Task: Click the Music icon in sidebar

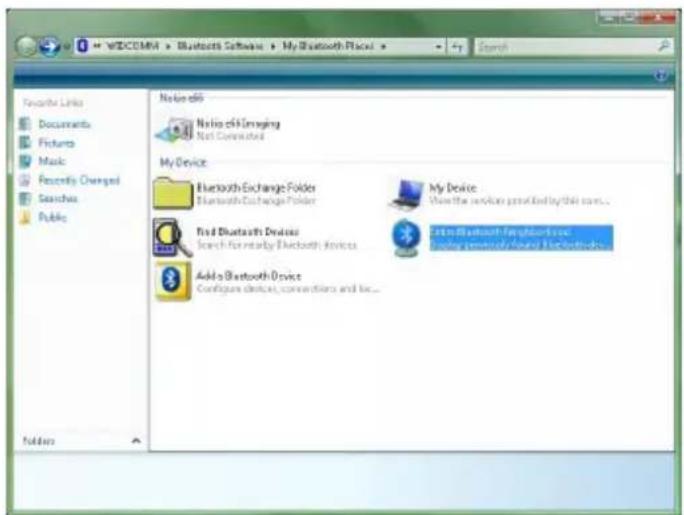Action: click(26, 161)
